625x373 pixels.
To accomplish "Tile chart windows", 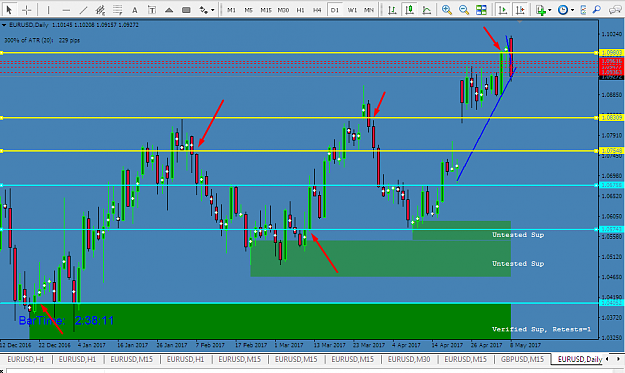I will [x=481, y=10].
